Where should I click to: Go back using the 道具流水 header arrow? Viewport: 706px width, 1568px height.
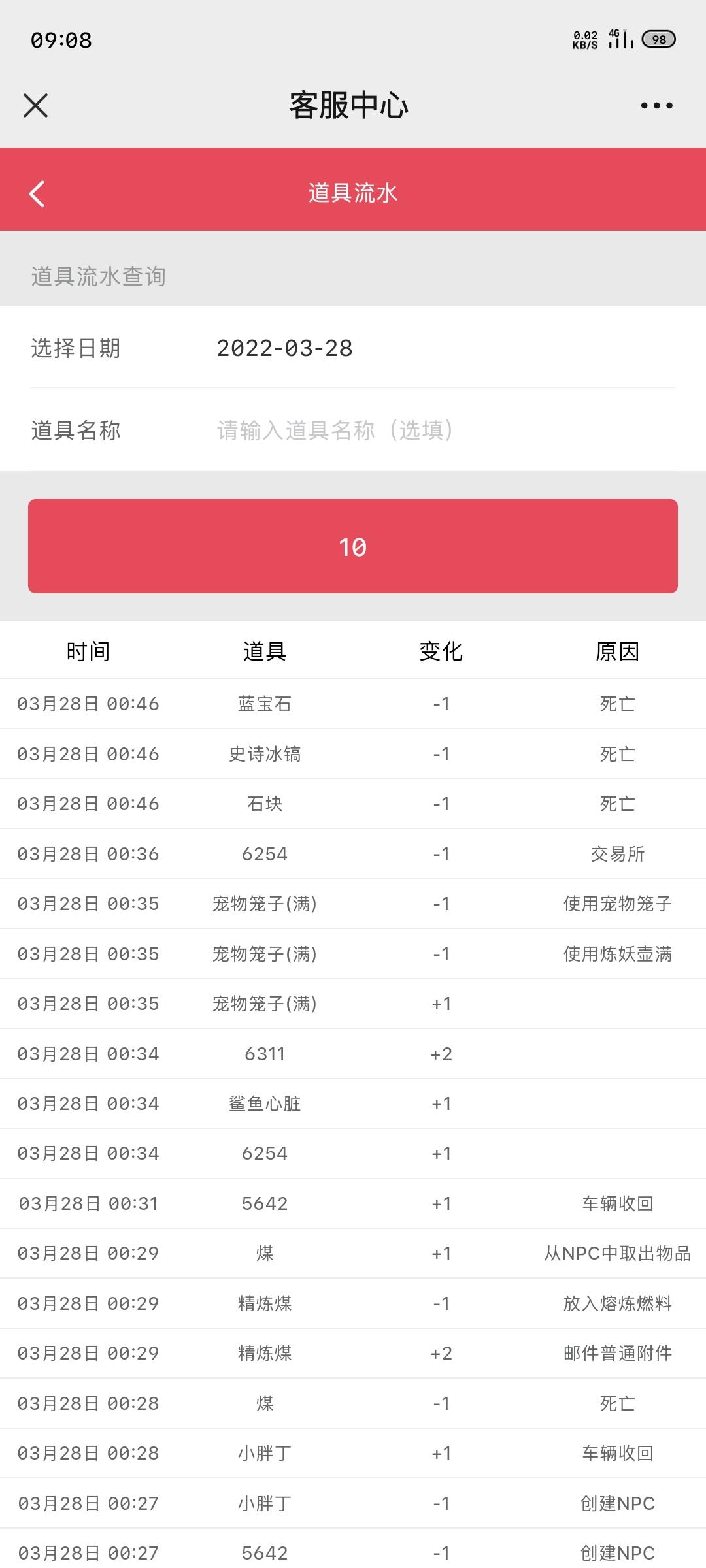tap(37, 193)
